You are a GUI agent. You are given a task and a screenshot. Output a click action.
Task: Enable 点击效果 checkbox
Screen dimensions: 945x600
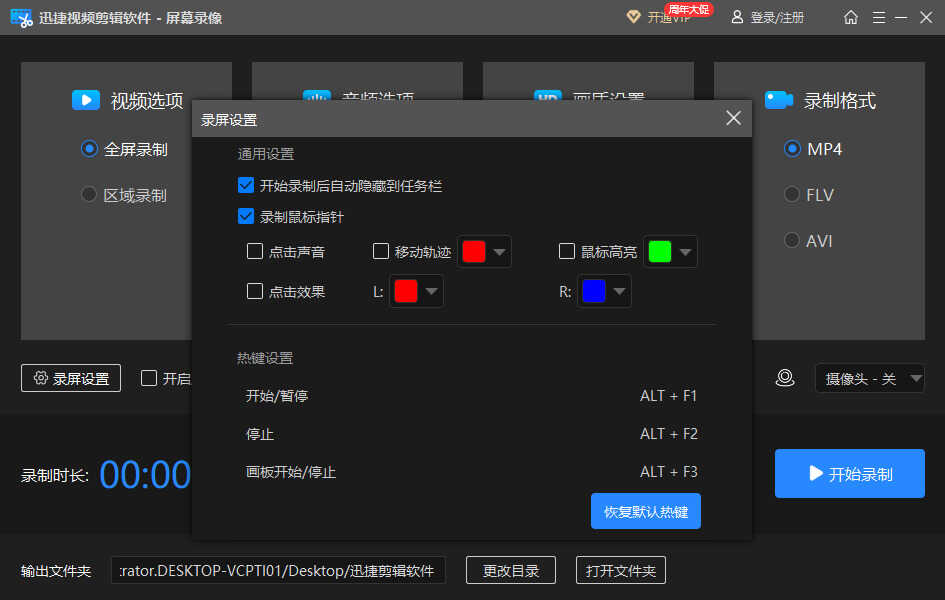[x=255, y=292]
